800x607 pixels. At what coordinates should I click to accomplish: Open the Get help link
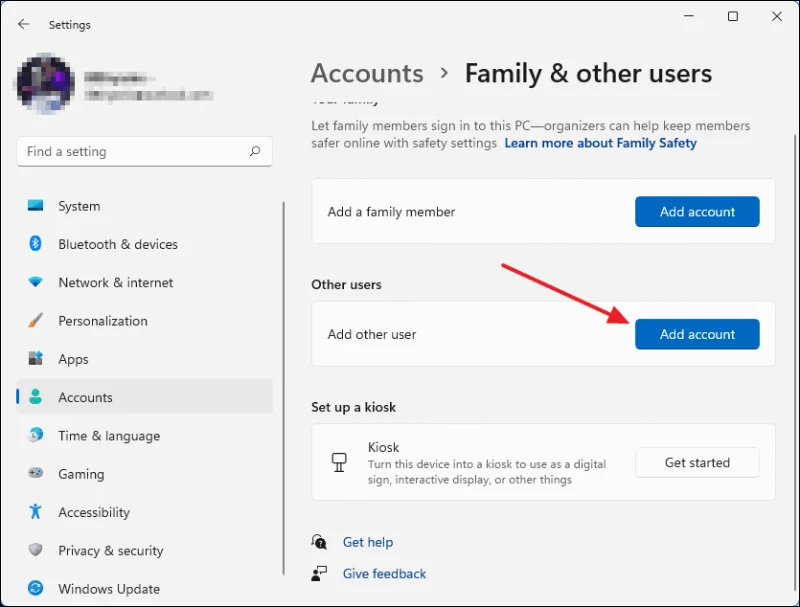(368, 542)
